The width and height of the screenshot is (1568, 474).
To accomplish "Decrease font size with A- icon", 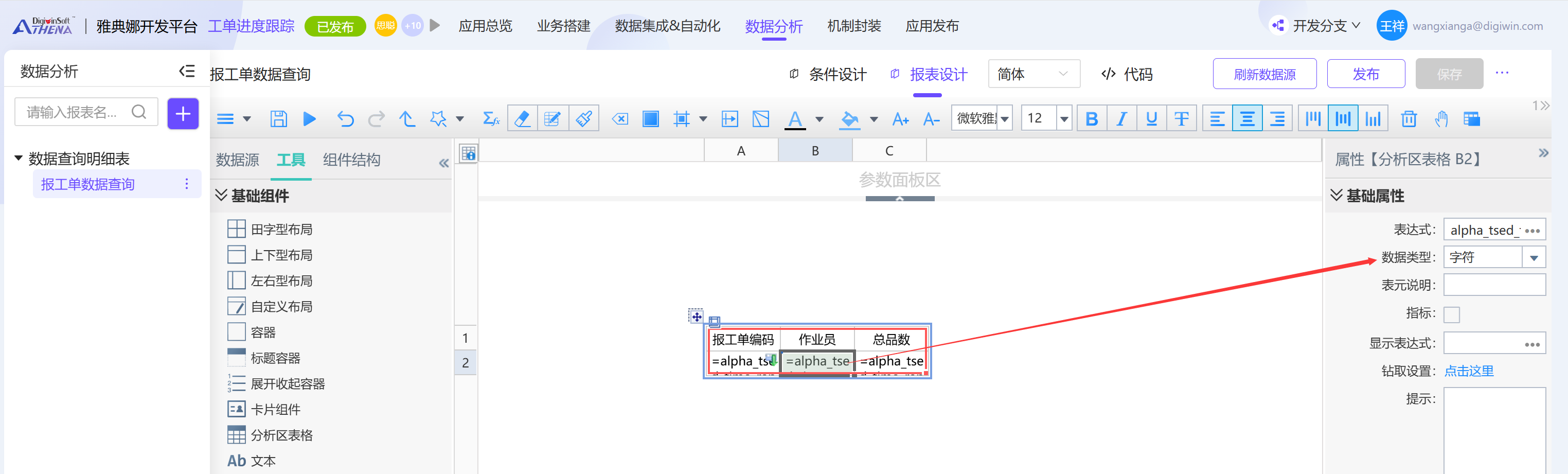I will [931, 119].
